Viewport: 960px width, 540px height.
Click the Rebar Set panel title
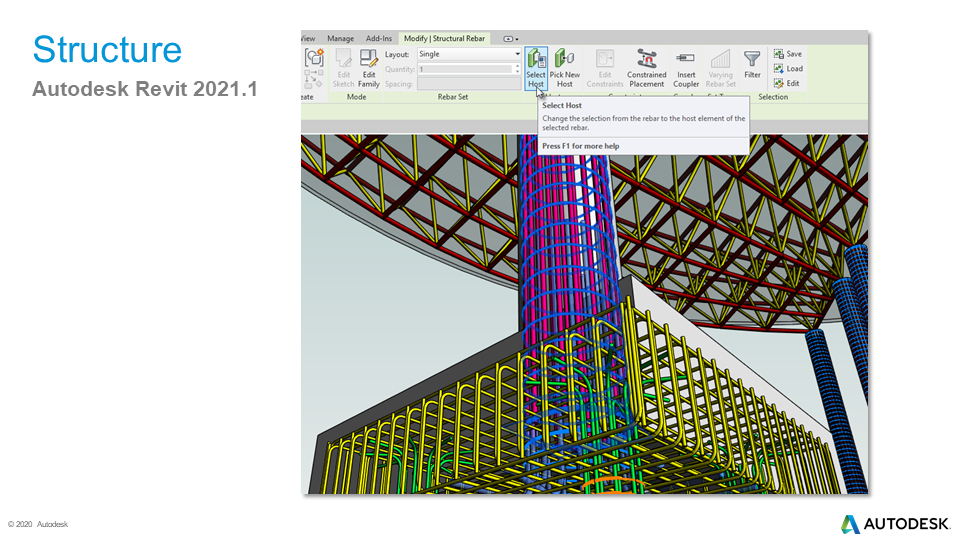[452, 97]
